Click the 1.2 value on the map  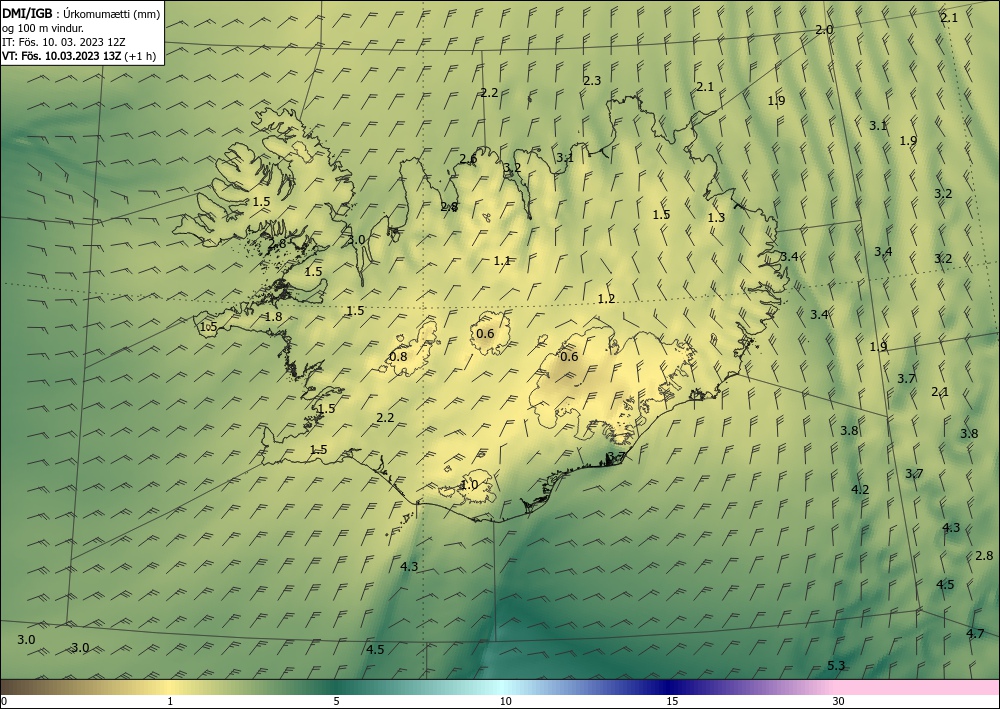pyautogui.click(x=607, y=298)
